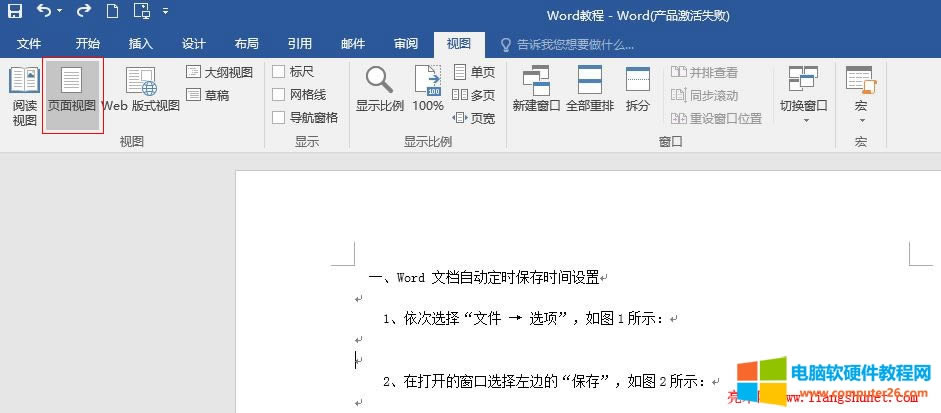Switch to the 插入 tab
This screenshot has height=413, width=941.
(140, 44)
